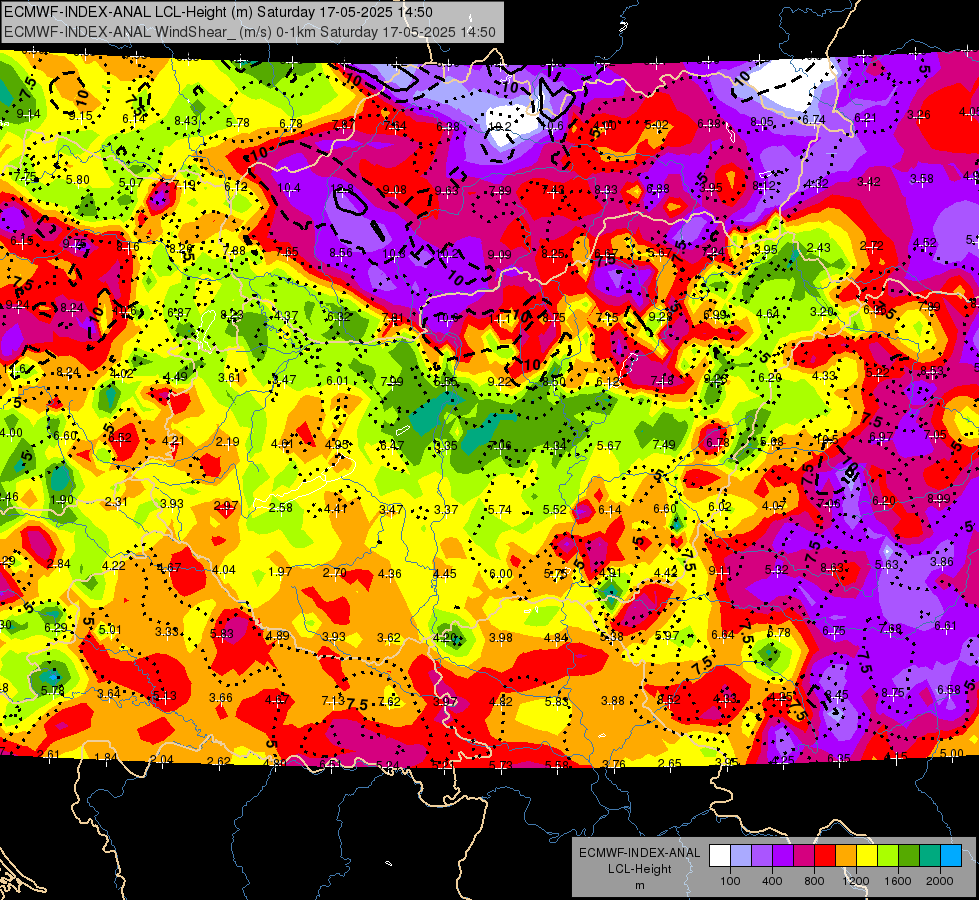Click the orange legend color swatch
The image size is (979, 900).
tap(846, 855)
